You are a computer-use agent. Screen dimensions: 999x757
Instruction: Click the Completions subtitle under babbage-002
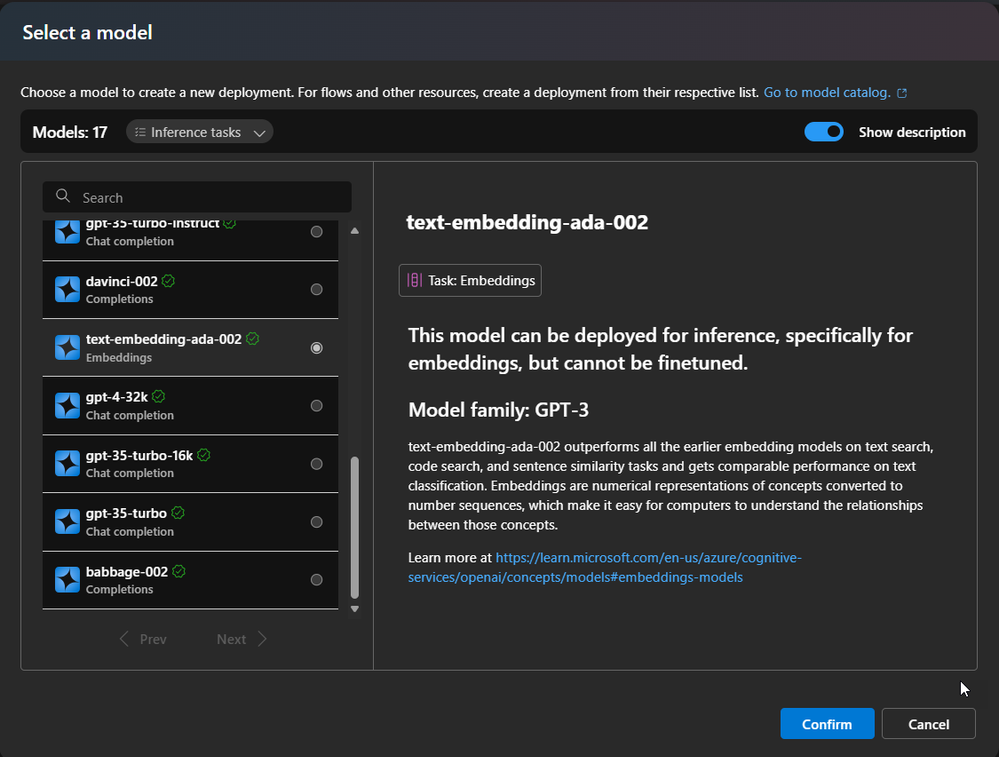(120, 589)
